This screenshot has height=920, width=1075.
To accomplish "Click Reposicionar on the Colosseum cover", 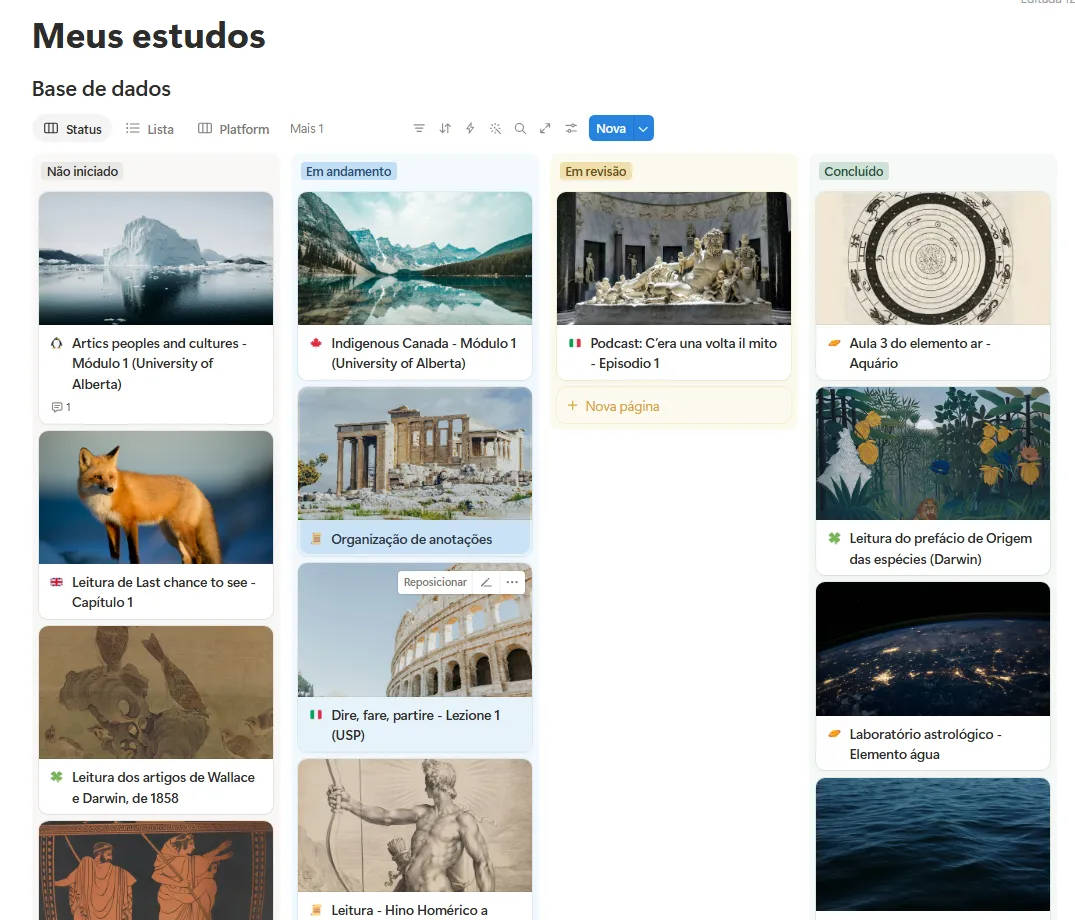I will point(435,582).
